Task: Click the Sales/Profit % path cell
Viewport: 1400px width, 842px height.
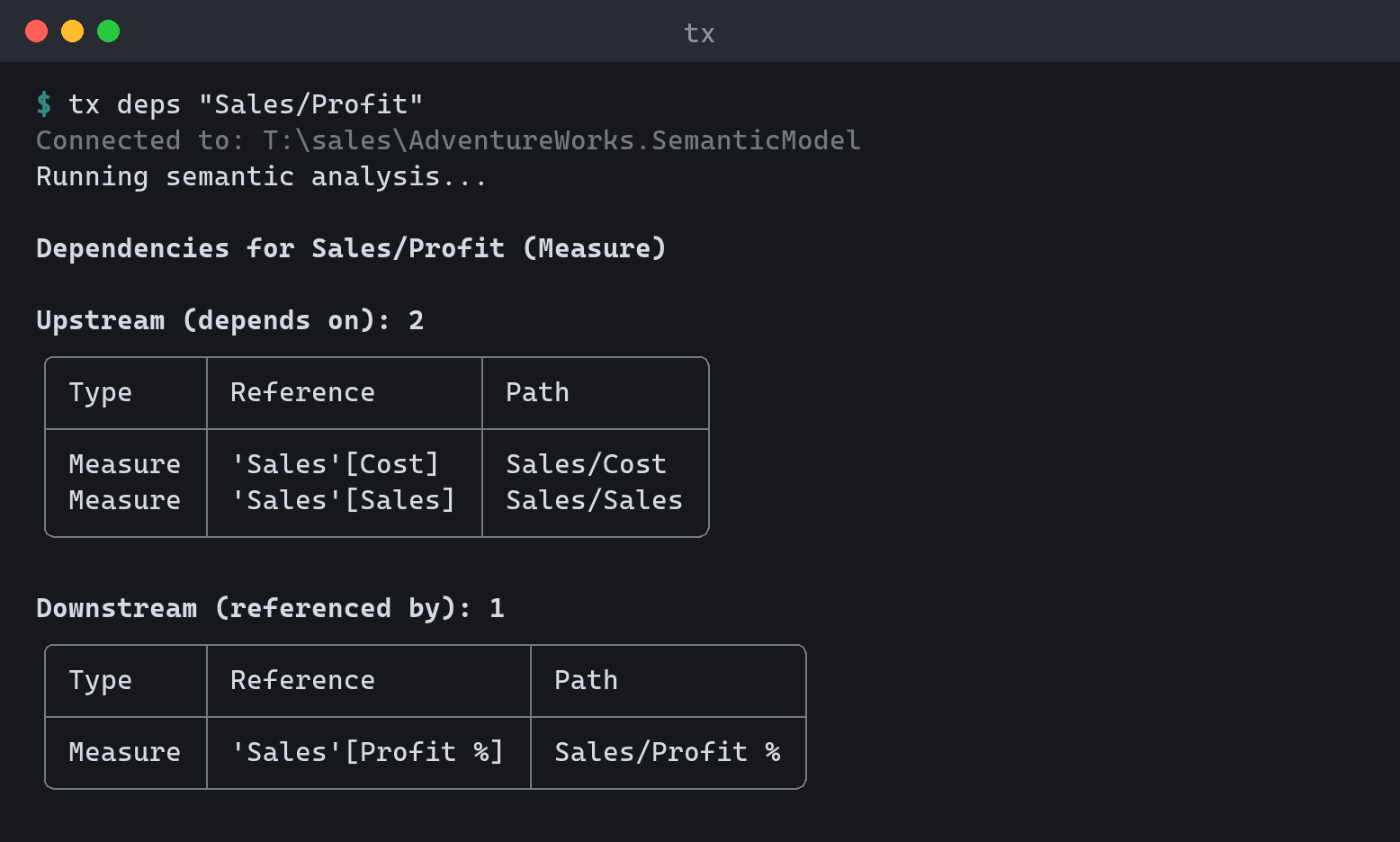Action: pos(668,752)
